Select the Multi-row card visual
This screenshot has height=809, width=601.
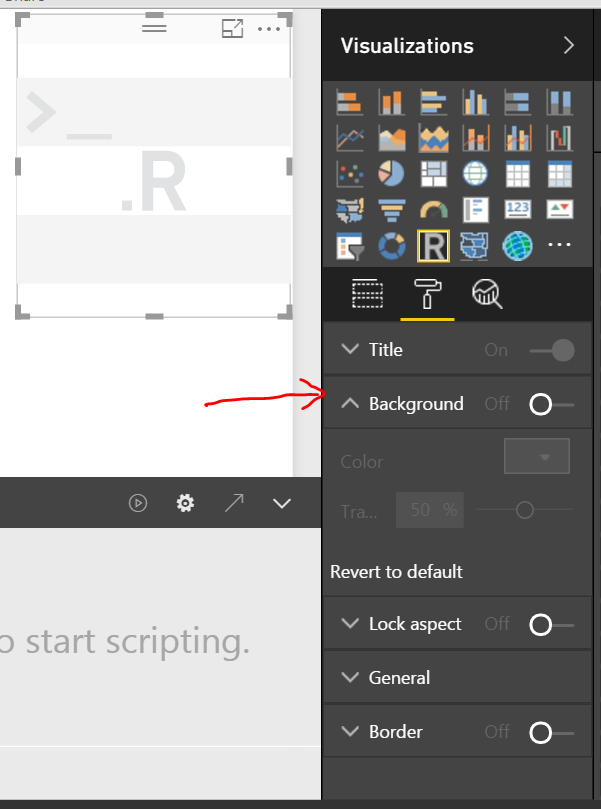tap(476, 210)
